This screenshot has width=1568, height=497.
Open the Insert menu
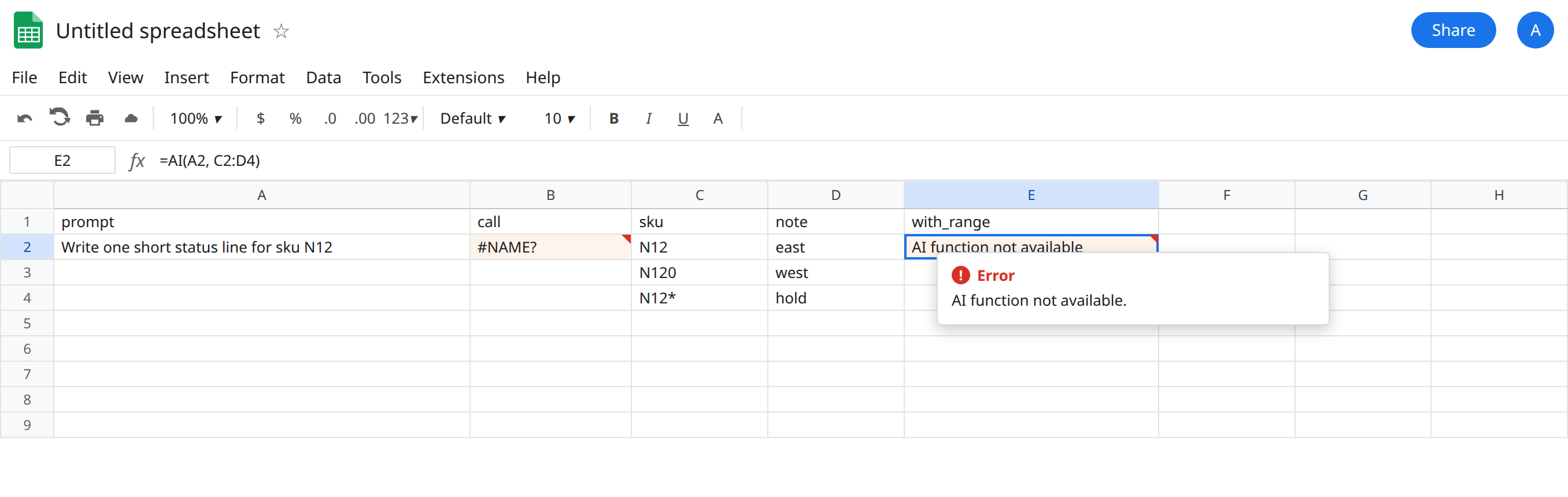186,78
